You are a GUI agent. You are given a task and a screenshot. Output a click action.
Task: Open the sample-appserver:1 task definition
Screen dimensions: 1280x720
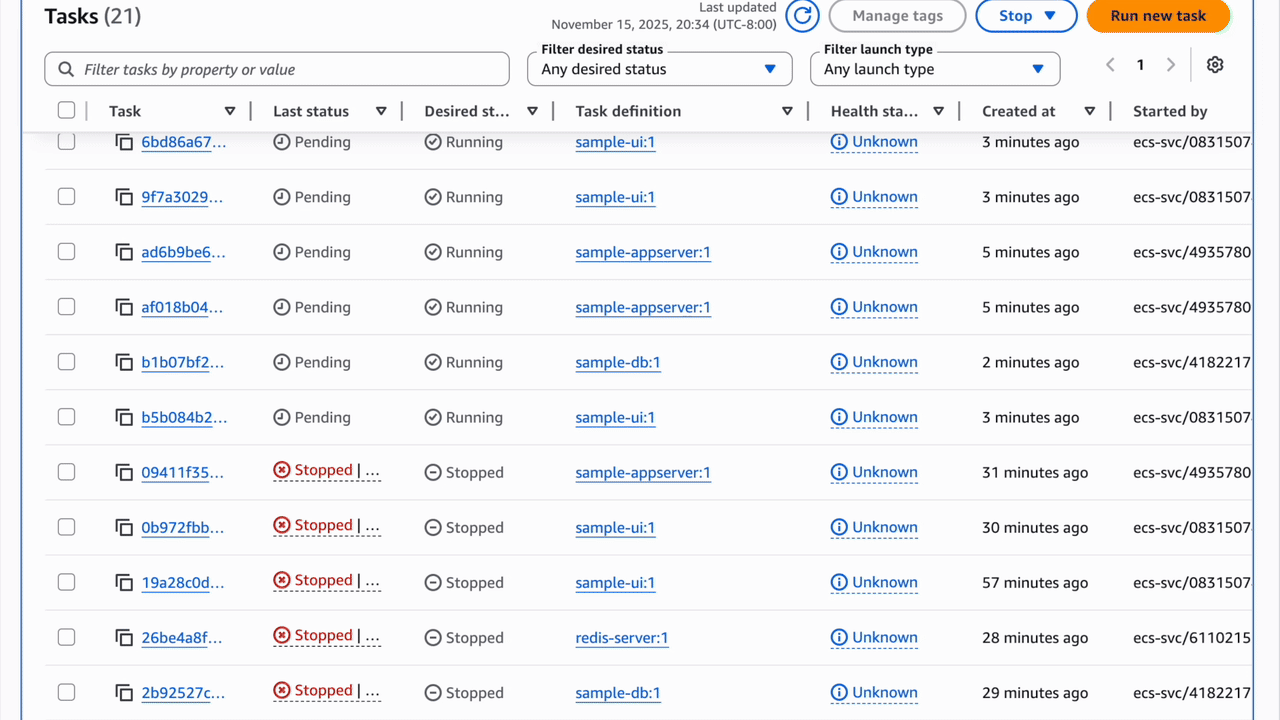click(x=643, y=252)
